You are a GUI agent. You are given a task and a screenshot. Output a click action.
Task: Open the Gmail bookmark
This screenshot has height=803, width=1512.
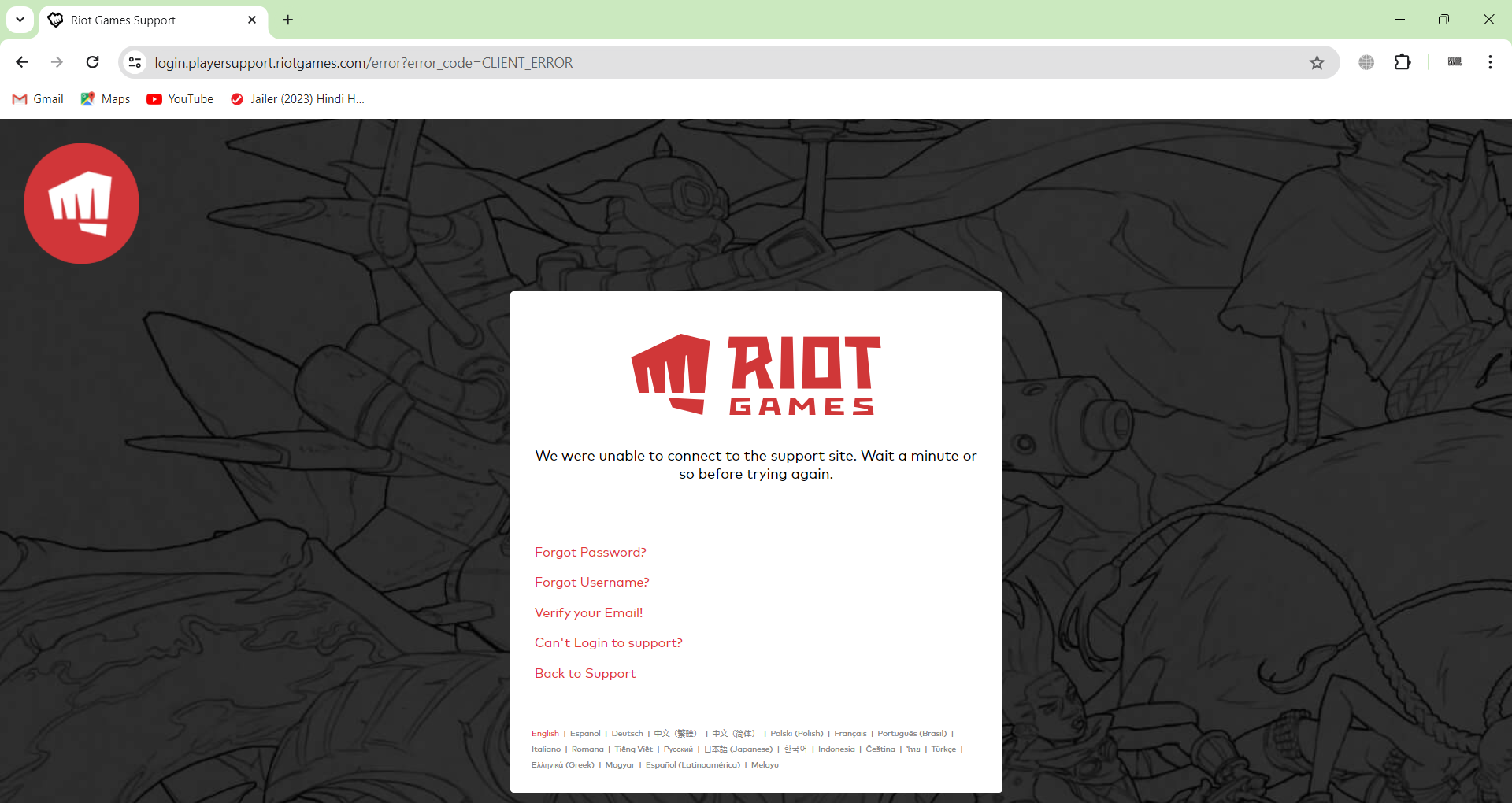click(x=36, y=98)
